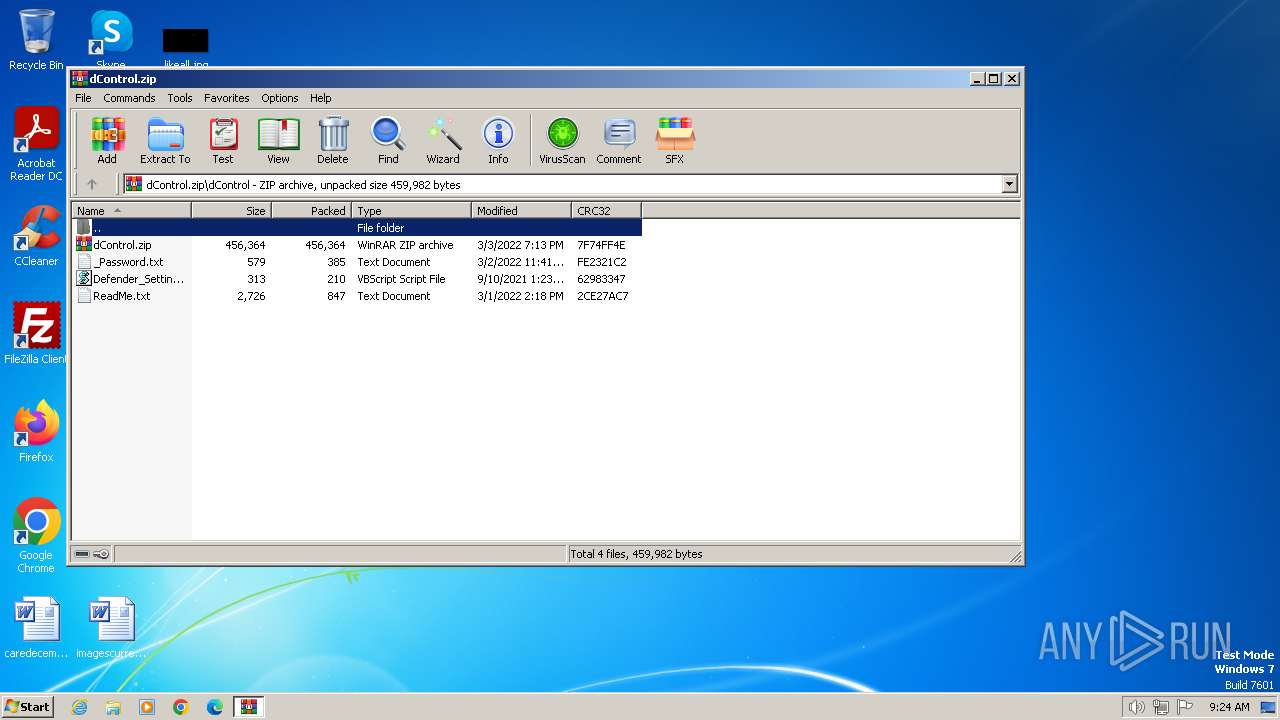1280x720 pixels.
Task: Open the Find tool
Action: (388, 140)
